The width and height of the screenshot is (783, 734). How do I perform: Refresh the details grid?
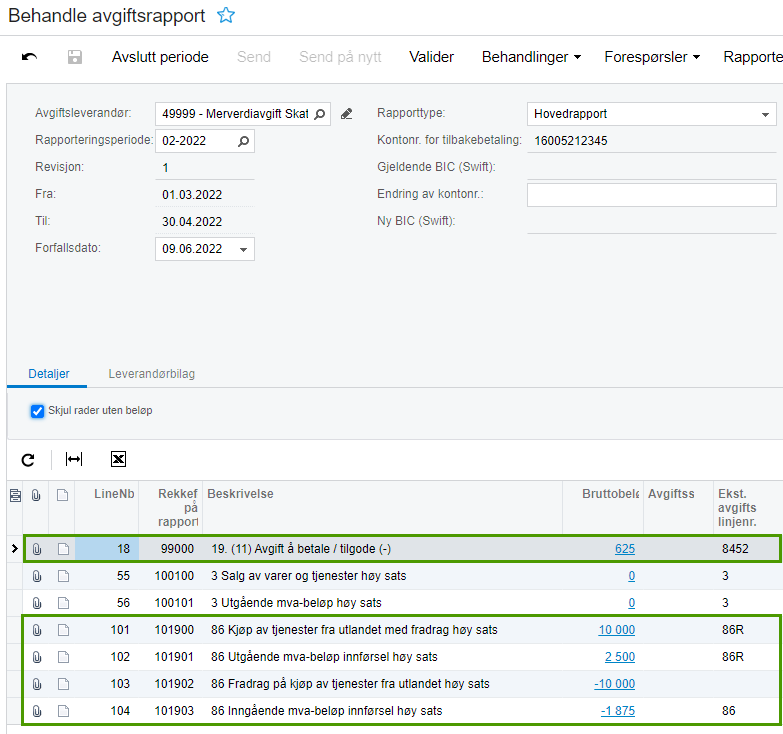[x=28, y=459]
